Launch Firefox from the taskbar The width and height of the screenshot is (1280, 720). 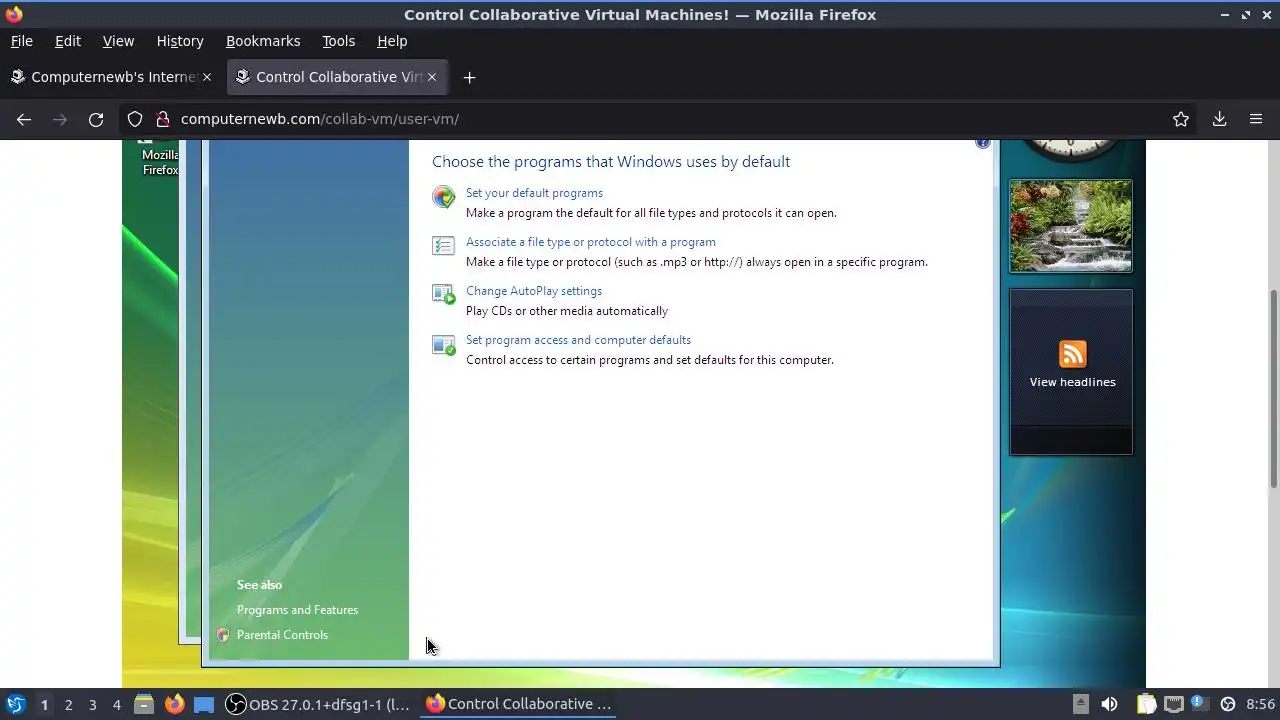click(174, 704)
